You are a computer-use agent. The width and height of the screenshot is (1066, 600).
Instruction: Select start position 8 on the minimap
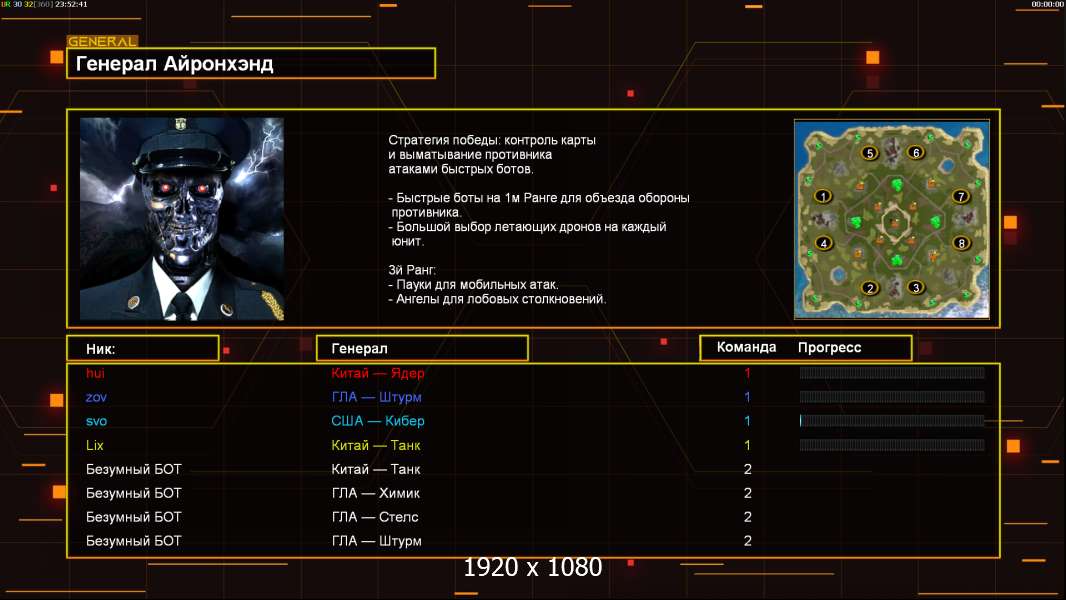[x=961, y=243]
